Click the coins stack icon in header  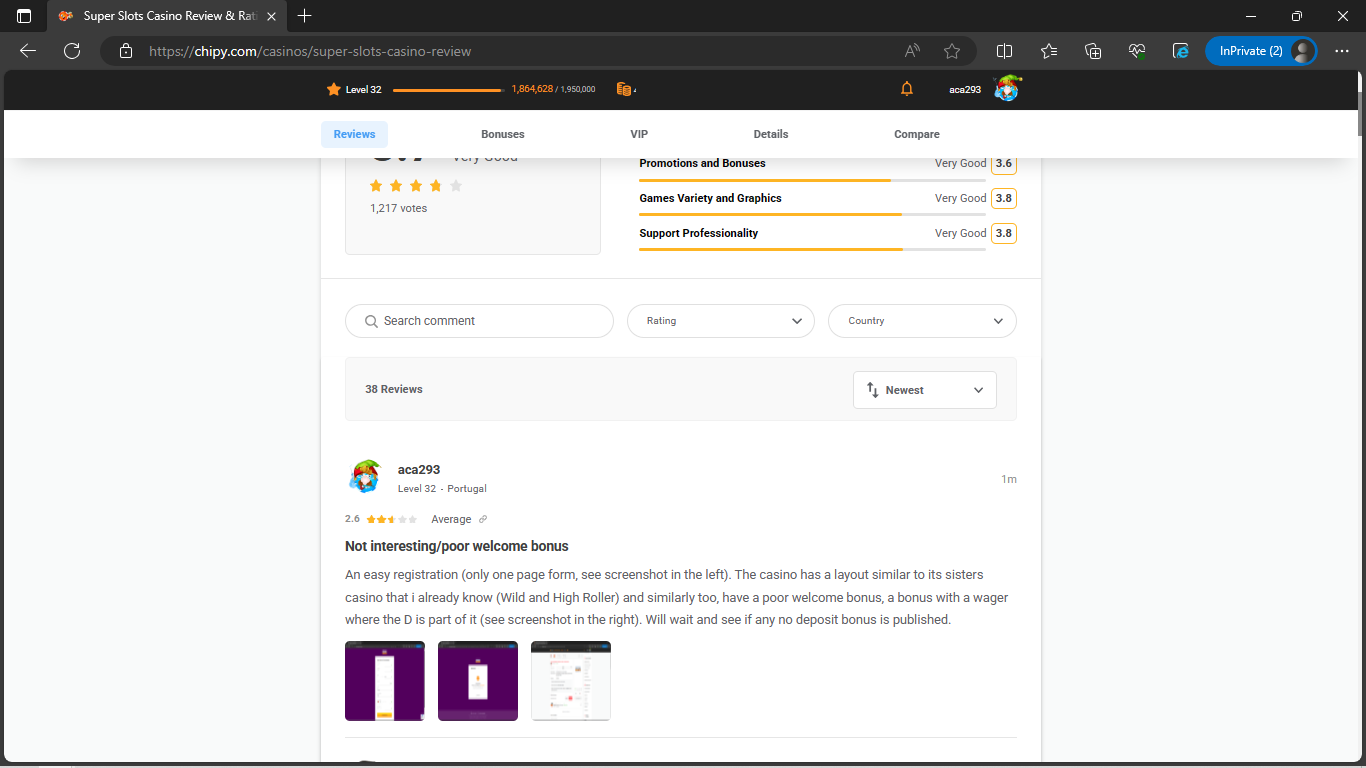pyautogui.click(x=624, y=89)
